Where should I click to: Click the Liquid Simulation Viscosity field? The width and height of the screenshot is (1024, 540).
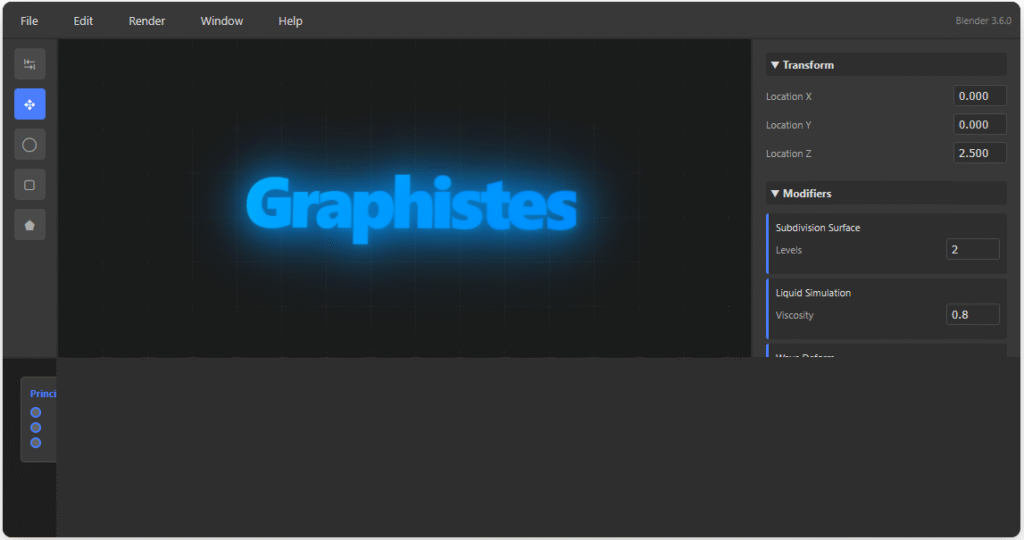tap(972, 315)
